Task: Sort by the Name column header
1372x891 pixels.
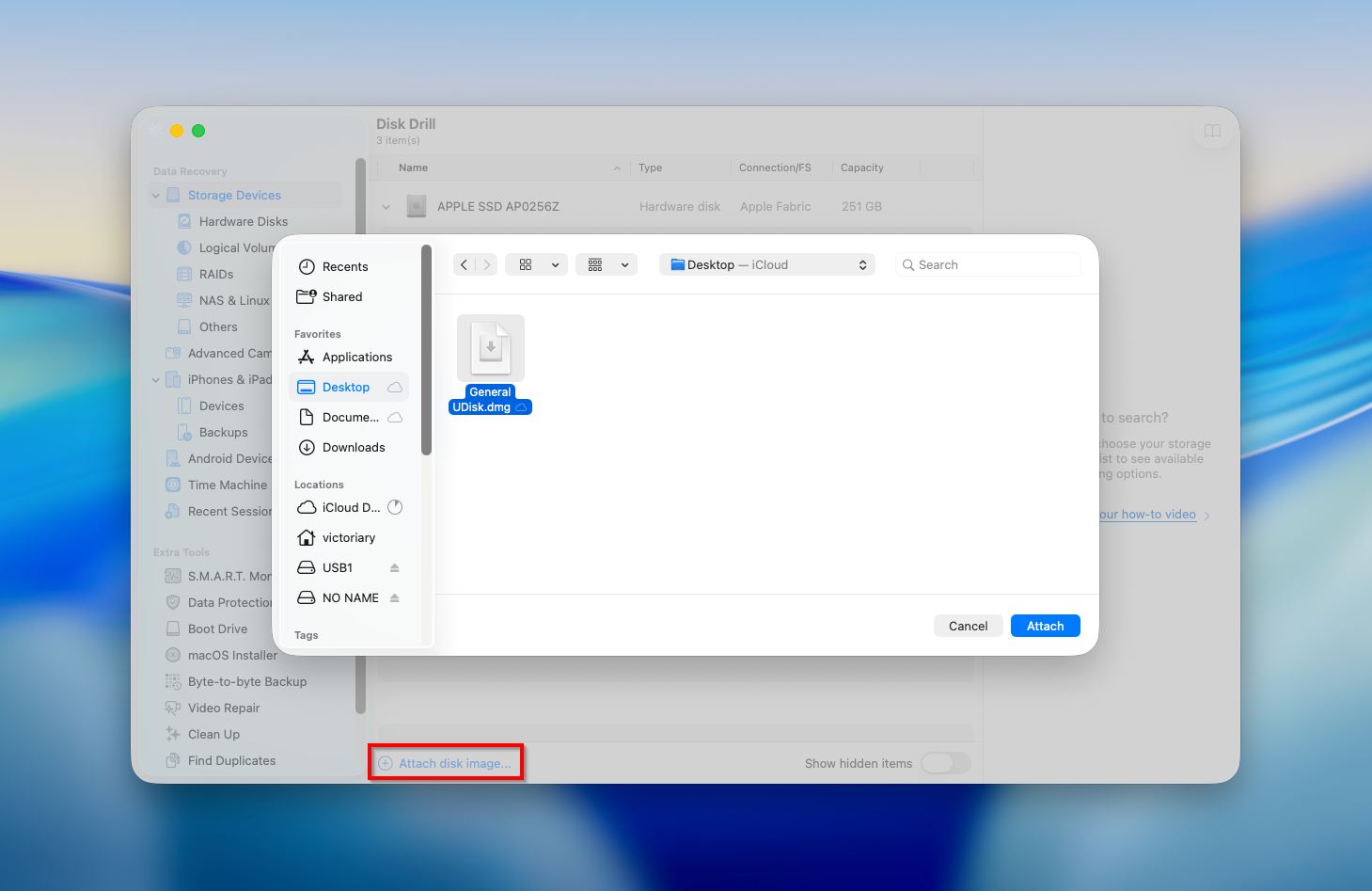Action: [x=413, y=167]
